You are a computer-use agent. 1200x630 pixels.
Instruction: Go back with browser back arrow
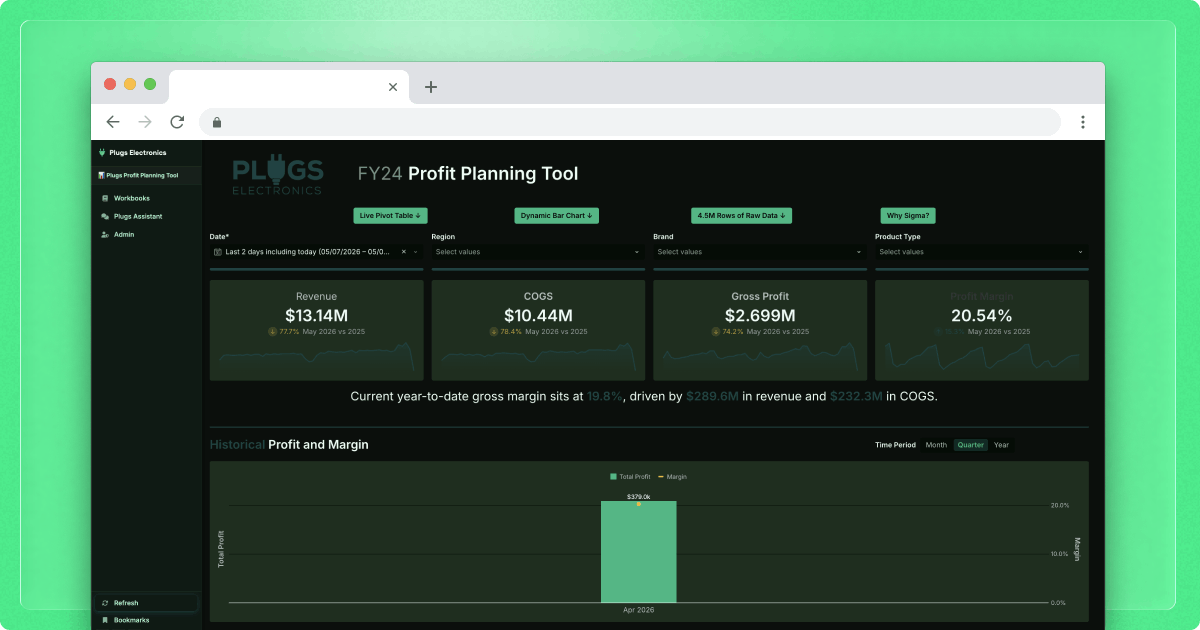point(113,122)
